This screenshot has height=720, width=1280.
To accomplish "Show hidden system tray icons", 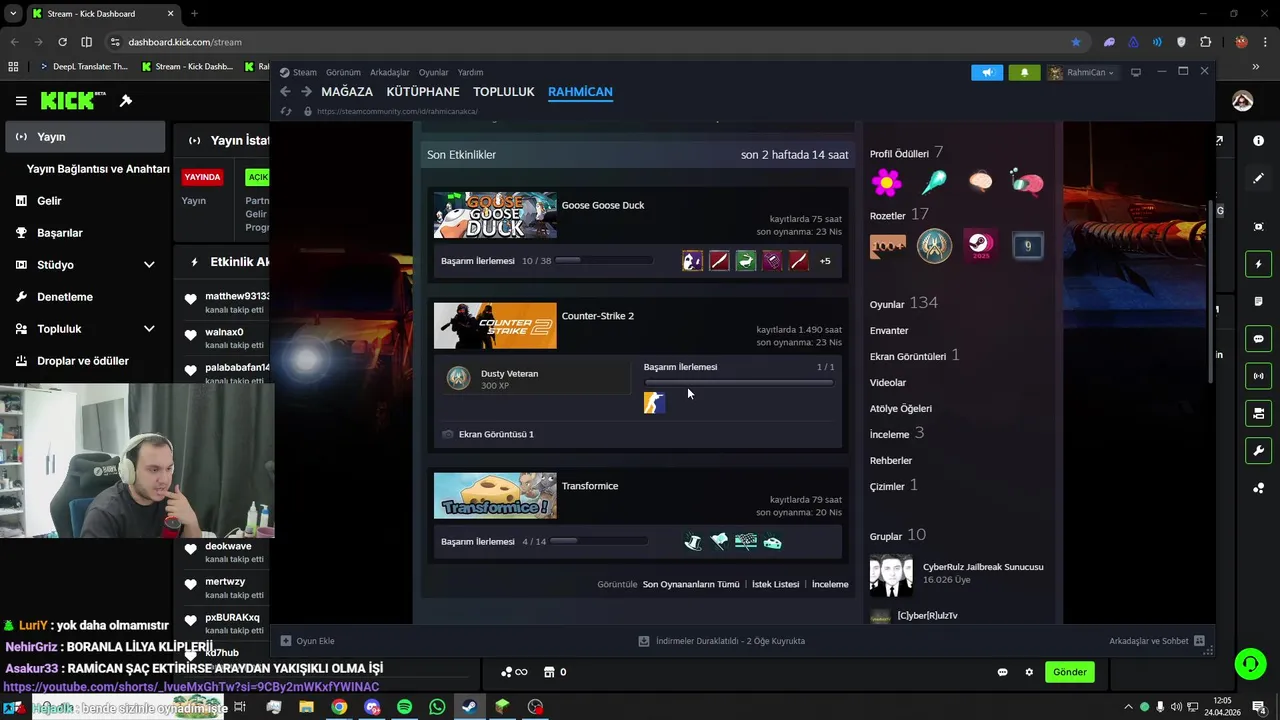I will click(x=1128, y=707).
